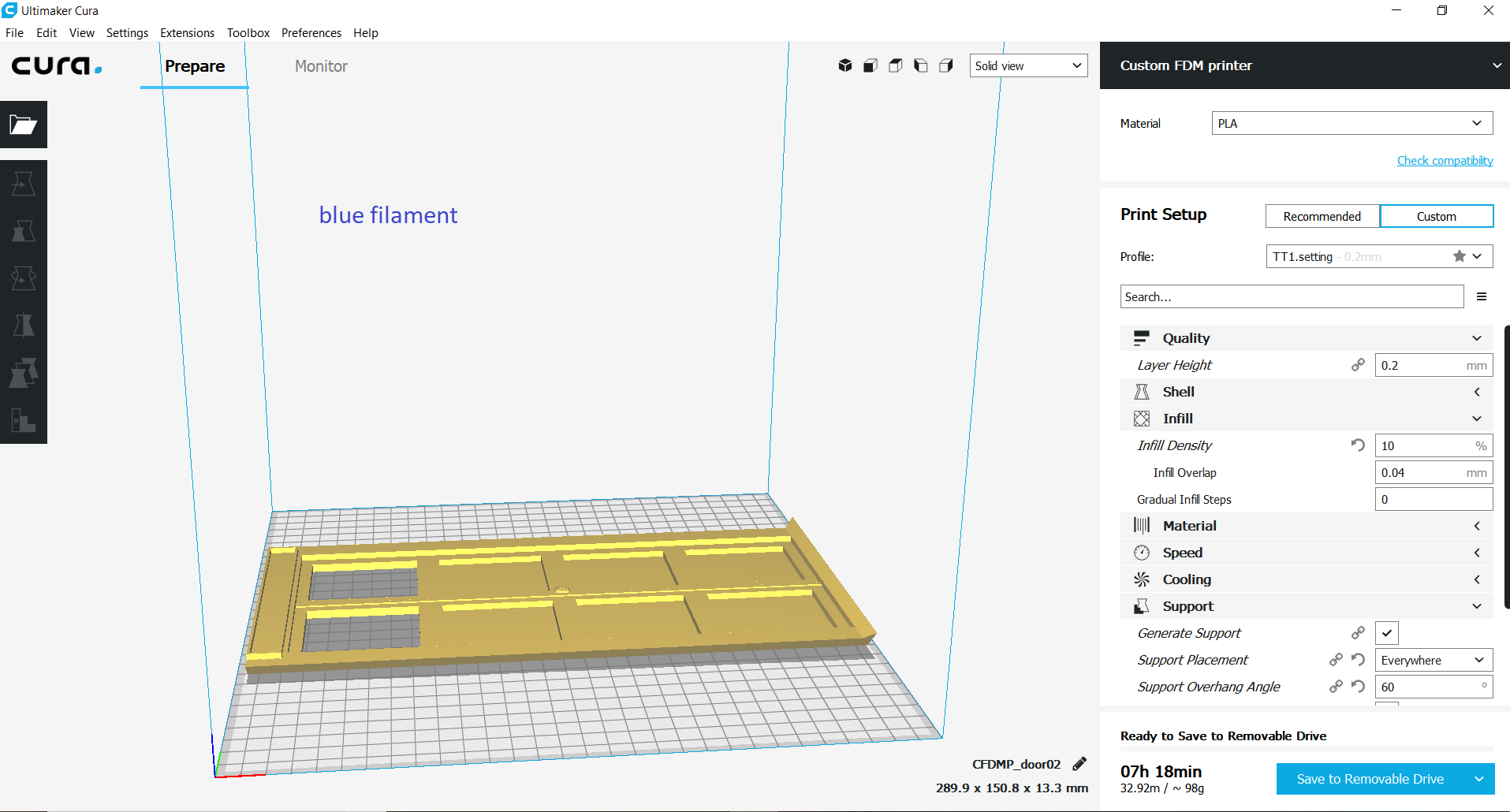Select the Move tool in the left toolbar
Viewport: 1510px width, 812px height.
(24, 184)
